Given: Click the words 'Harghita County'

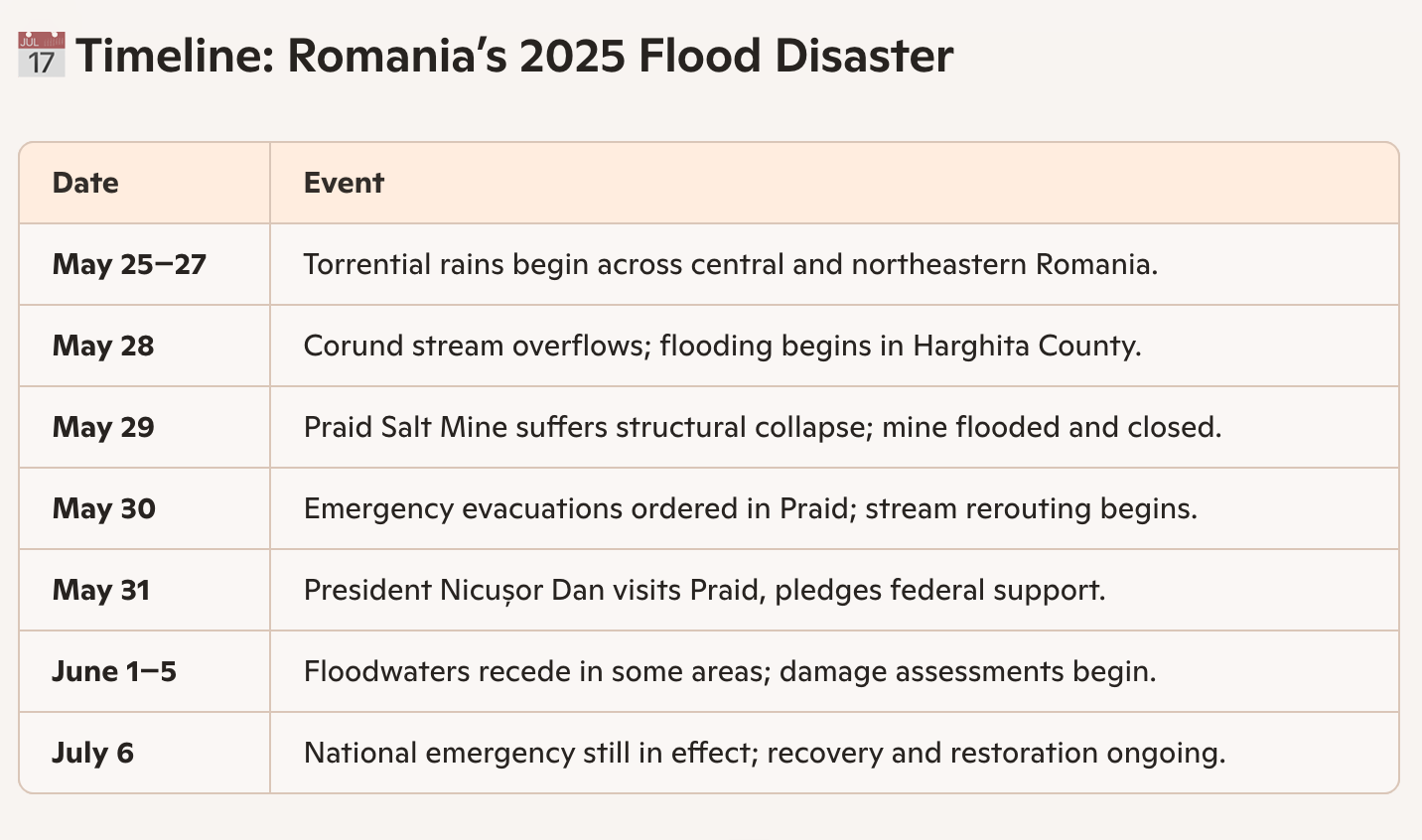Looking at the screenshot, I should (x=1025, y=346).
